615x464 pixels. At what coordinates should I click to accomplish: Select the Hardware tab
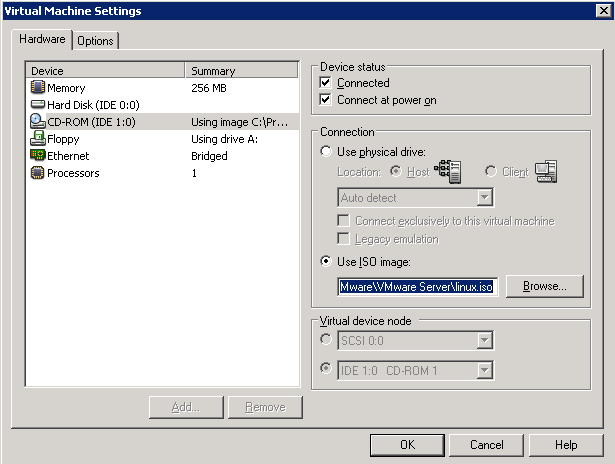click(42, 39)
